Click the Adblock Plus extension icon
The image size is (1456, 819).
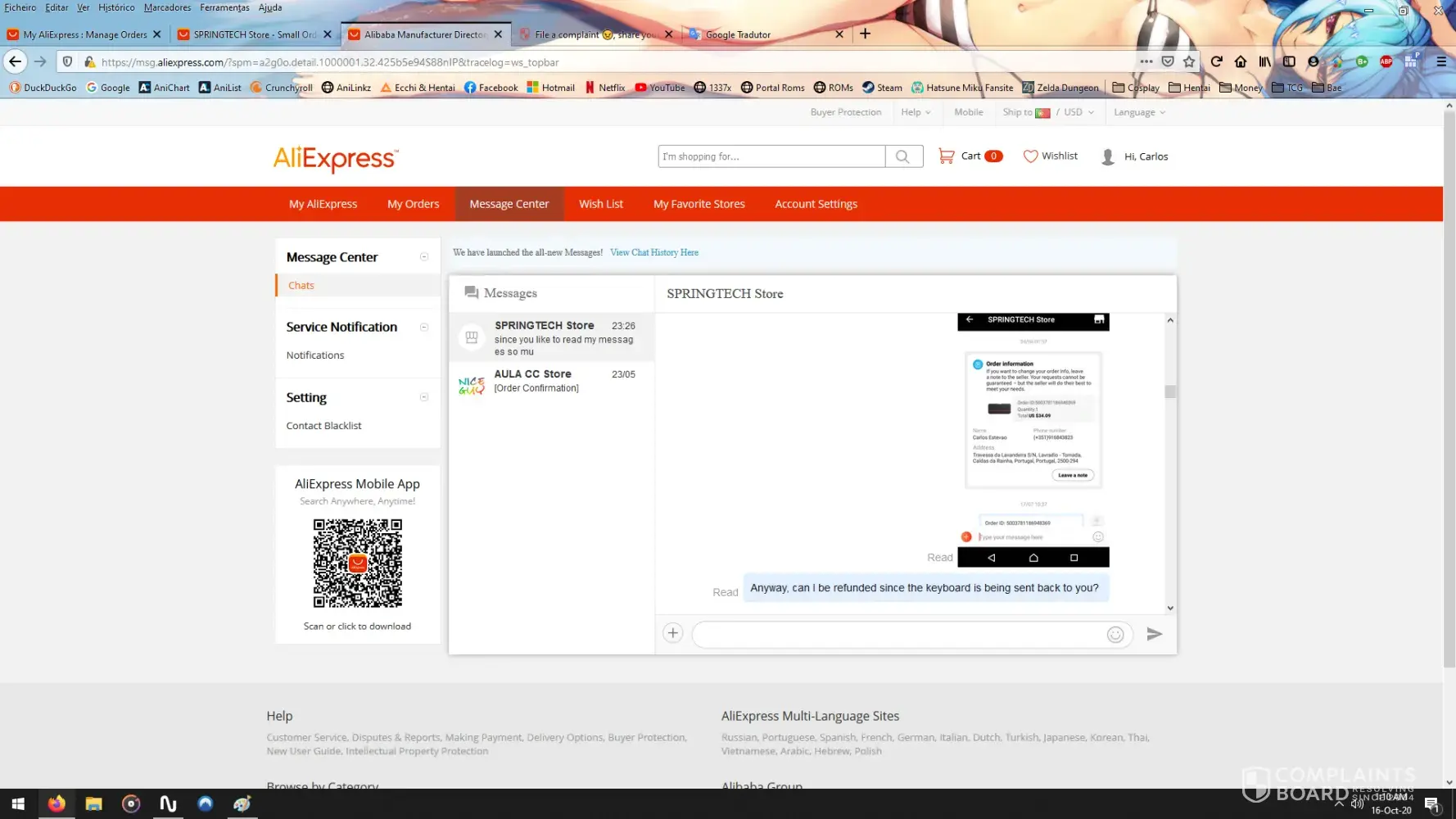(1386, 61)
